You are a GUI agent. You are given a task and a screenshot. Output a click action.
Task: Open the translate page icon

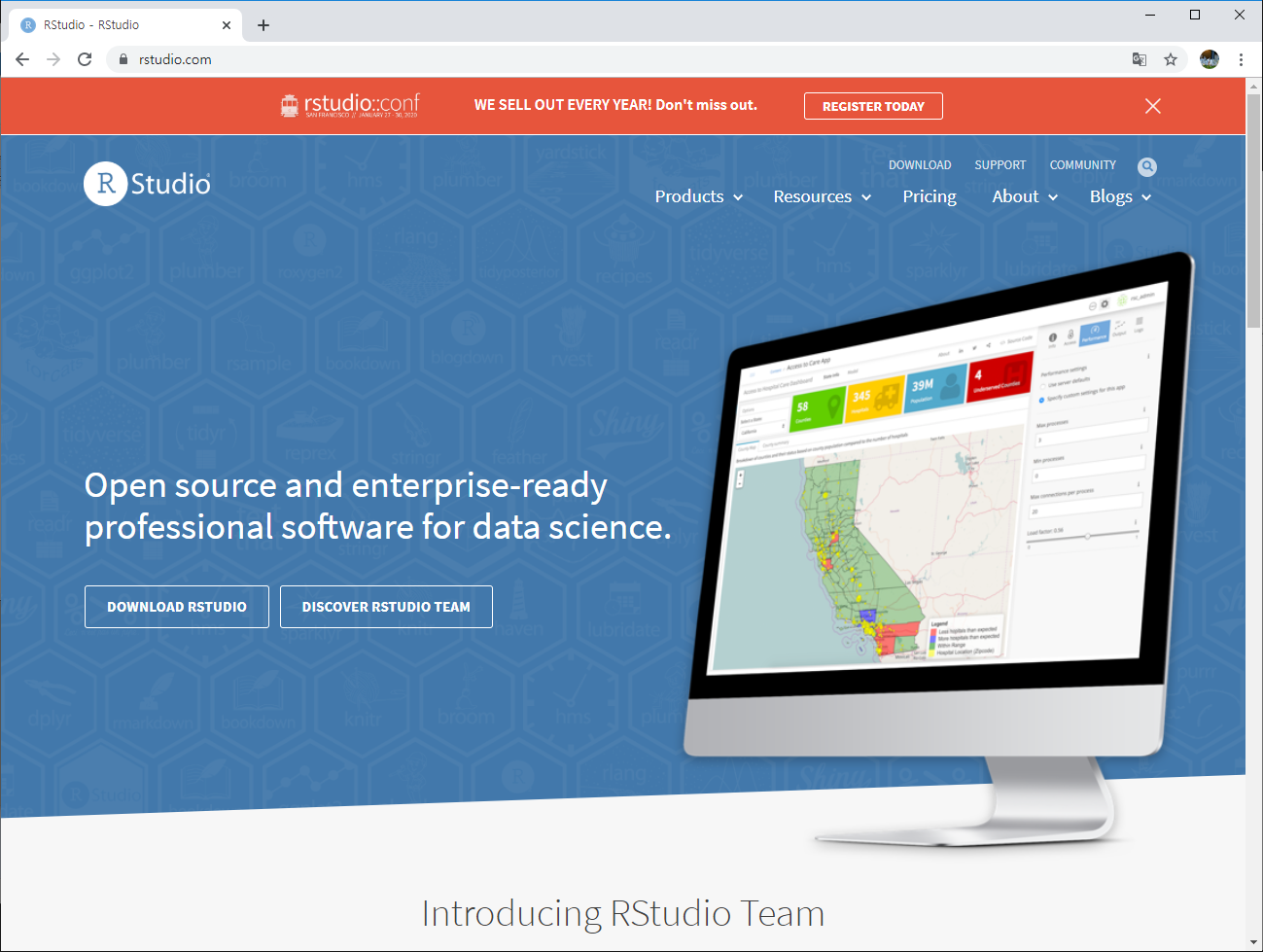click(1140, 59)
